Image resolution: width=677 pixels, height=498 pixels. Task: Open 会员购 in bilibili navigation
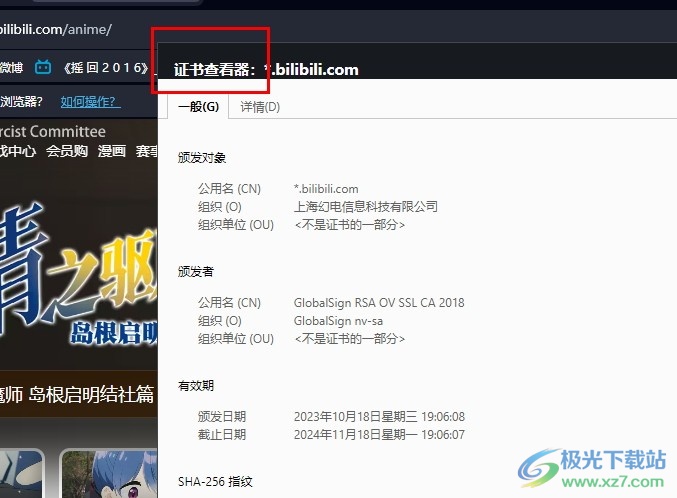[67, 151]
